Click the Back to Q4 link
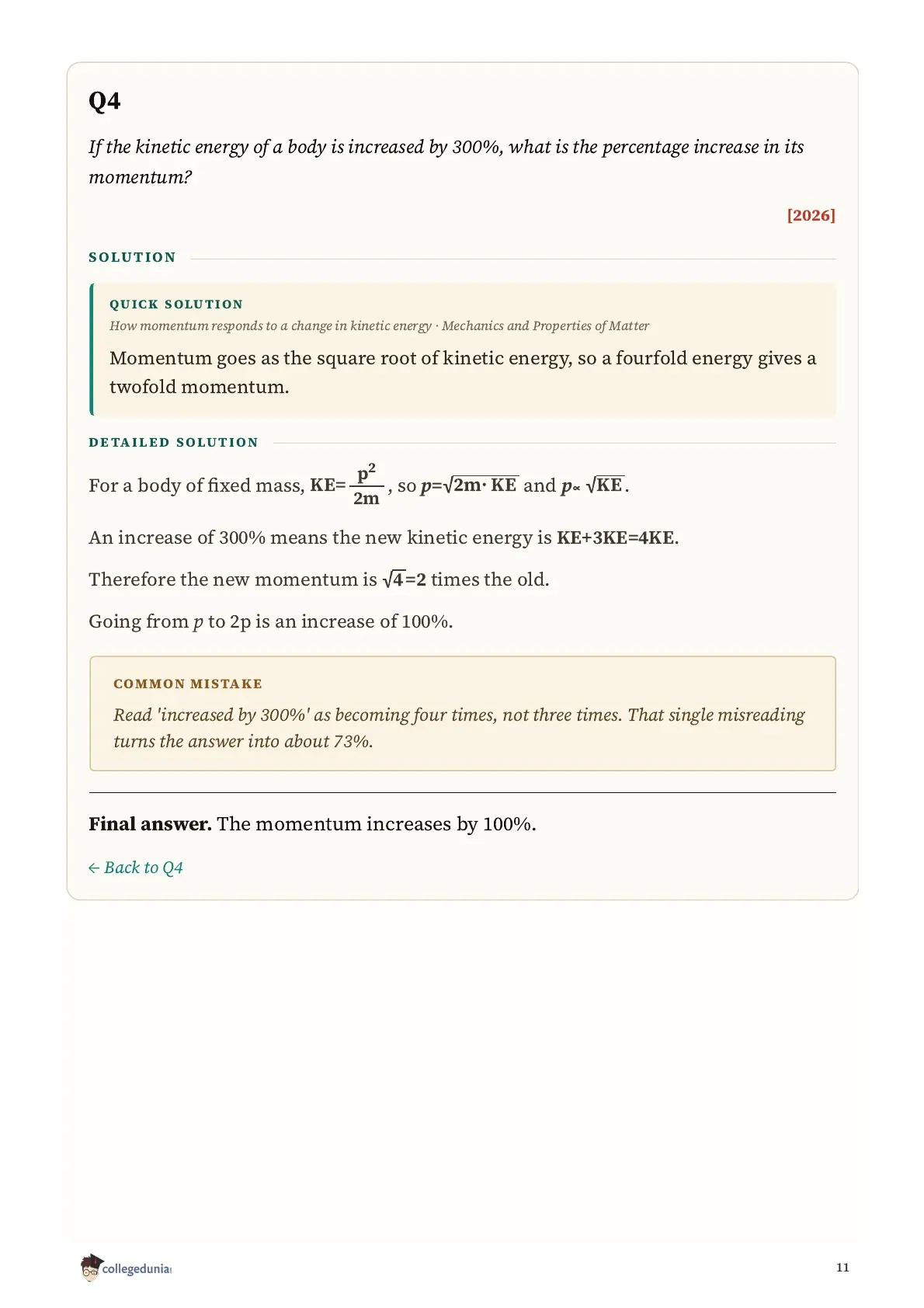 (x=136, y=868)
